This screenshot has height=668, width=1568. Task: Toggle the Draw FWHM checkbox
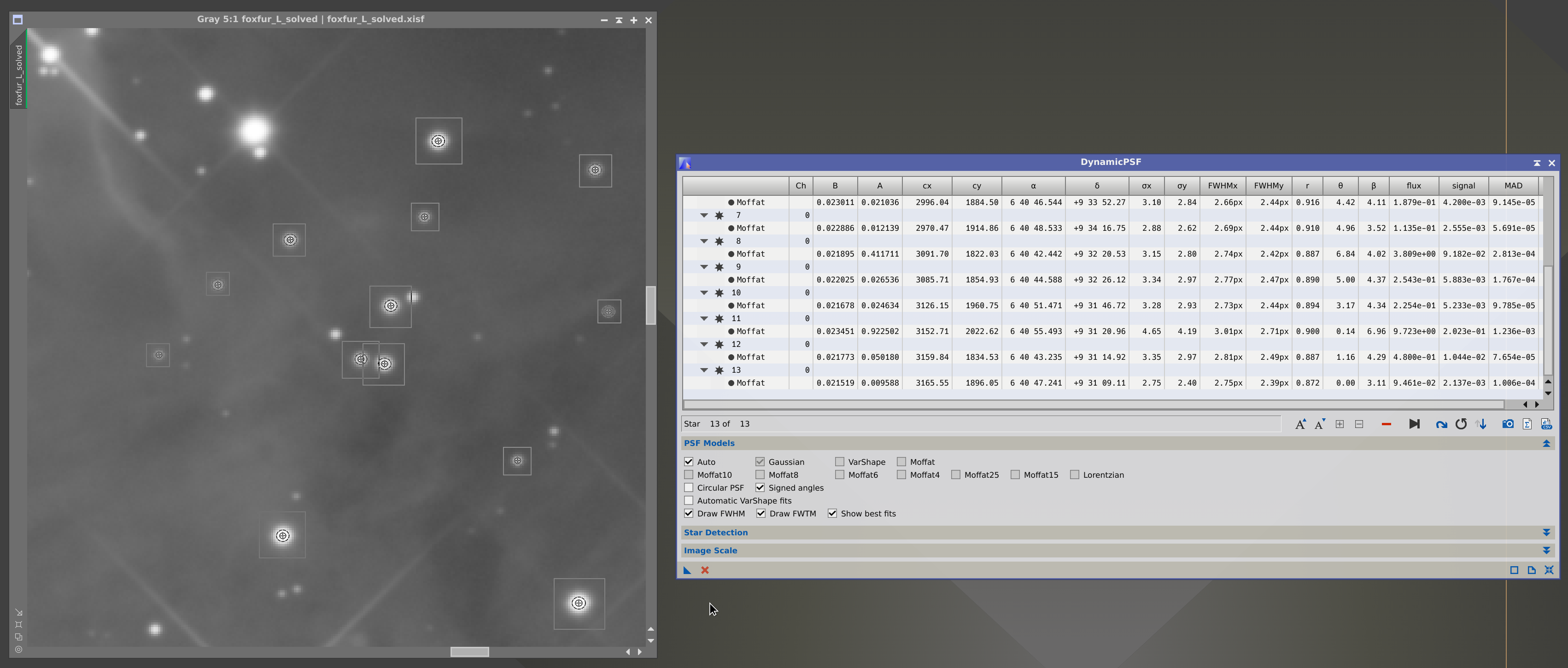[x=689, y=513]
